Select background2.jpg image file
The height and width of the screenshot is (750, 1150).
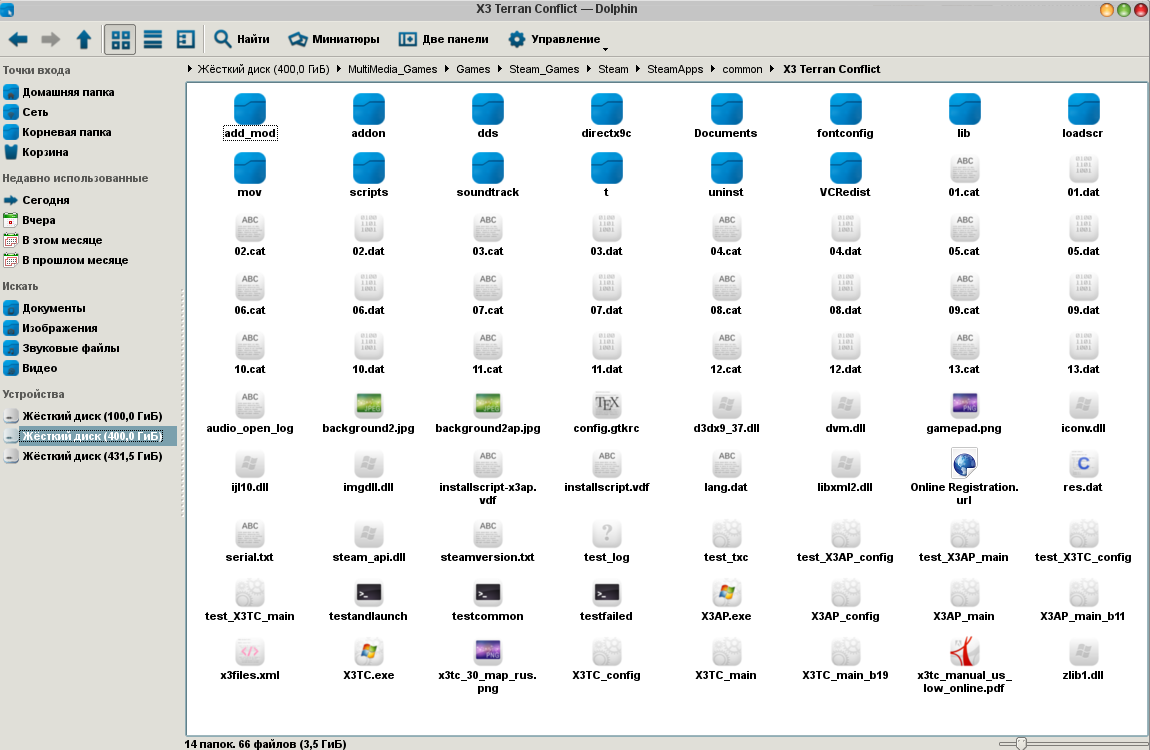369,412
